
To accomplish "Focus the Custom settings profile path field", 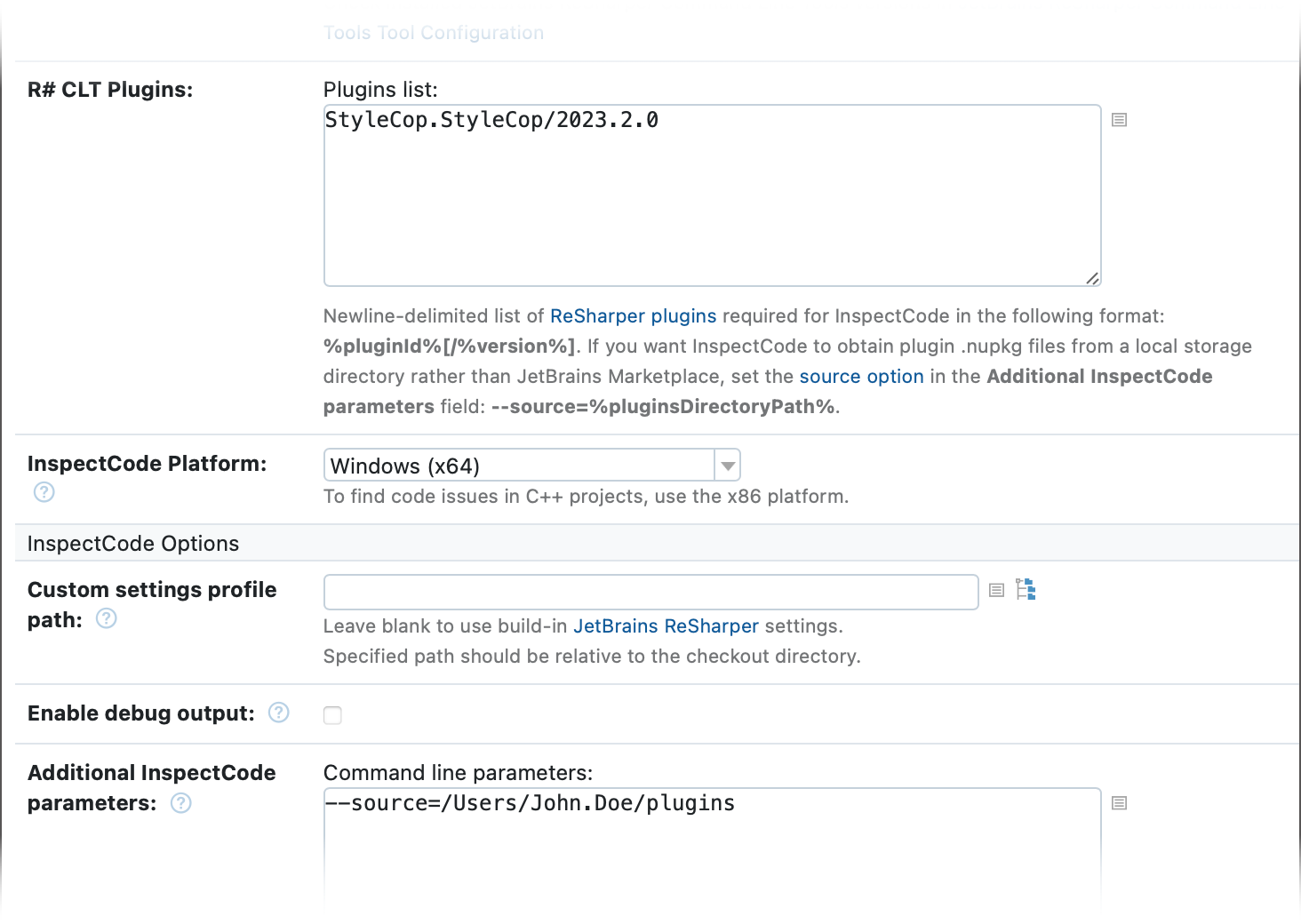I will click(649, 591).
